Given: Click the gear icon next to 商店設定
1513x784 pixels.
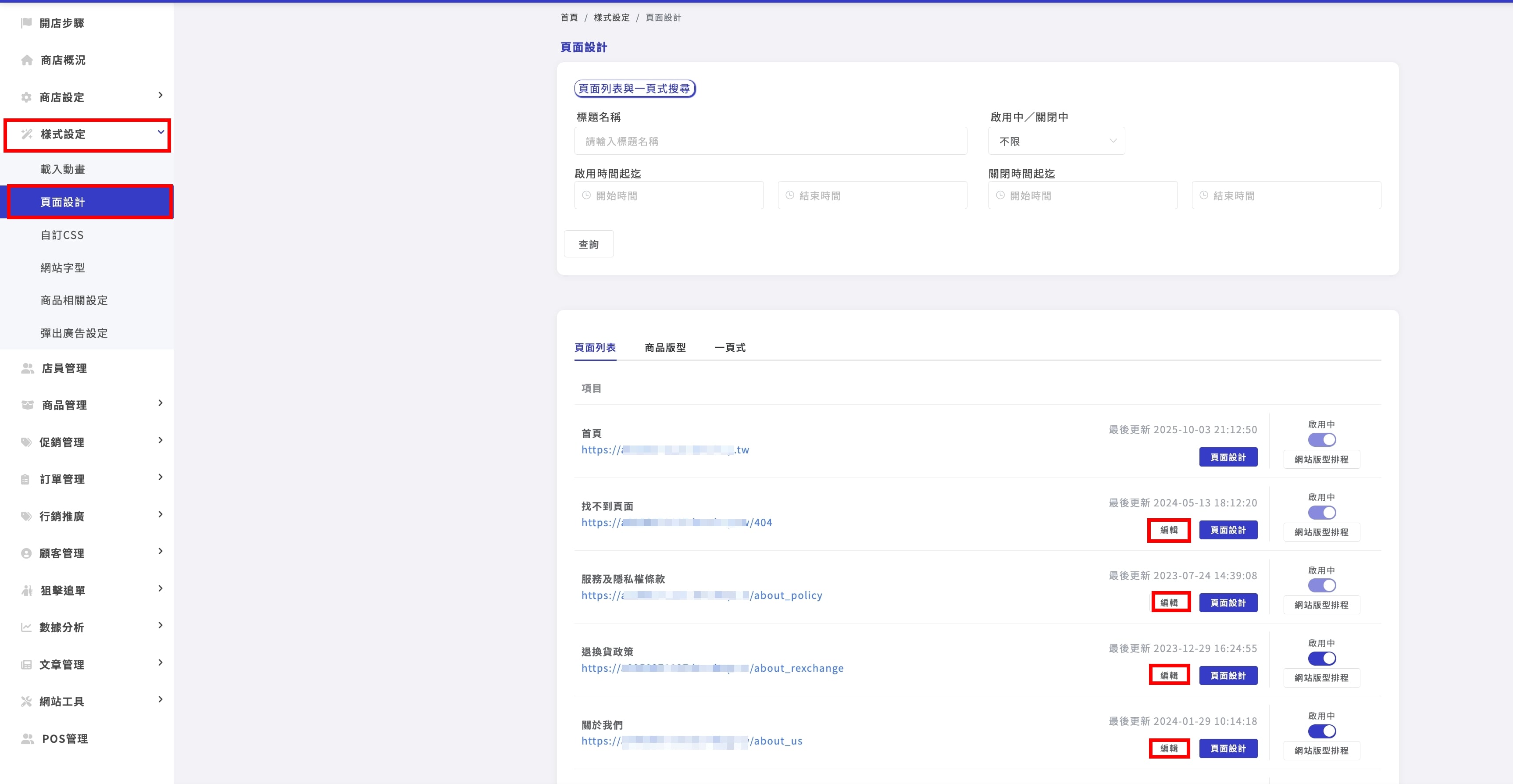Looking at the screenshot, I should click(26, 97).
